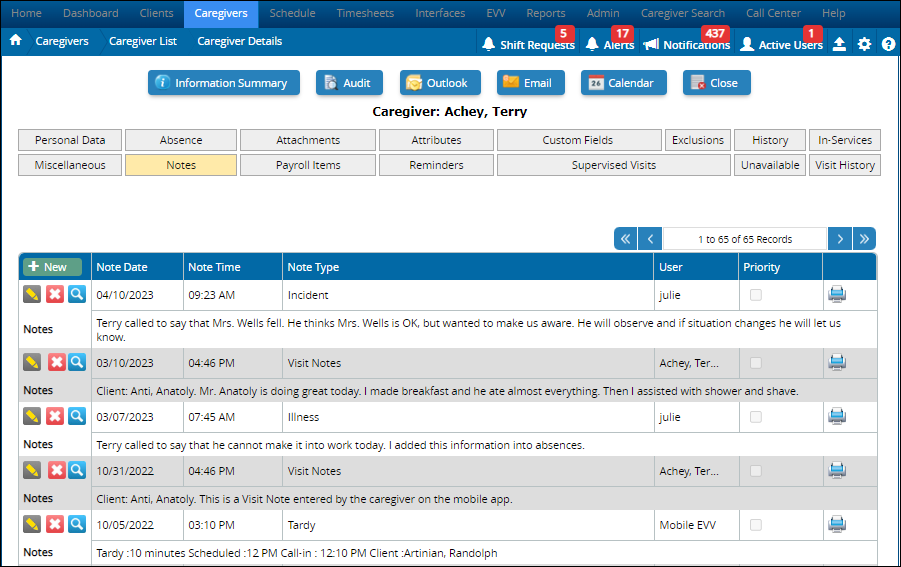Click the Close button
The height and width of the screenshot is (567, 901).
pos(717,83)
